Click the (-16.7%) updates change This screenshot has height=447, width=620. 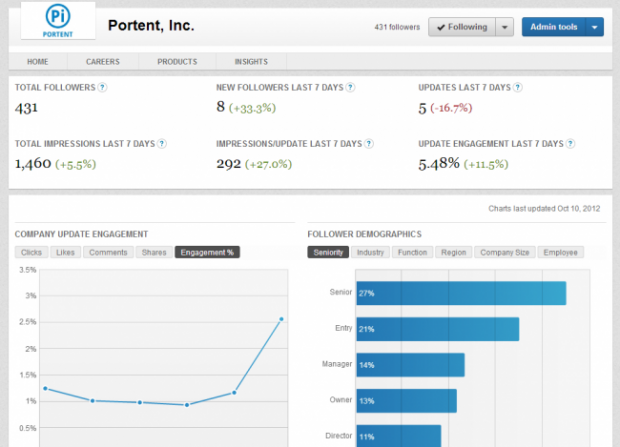451,108
